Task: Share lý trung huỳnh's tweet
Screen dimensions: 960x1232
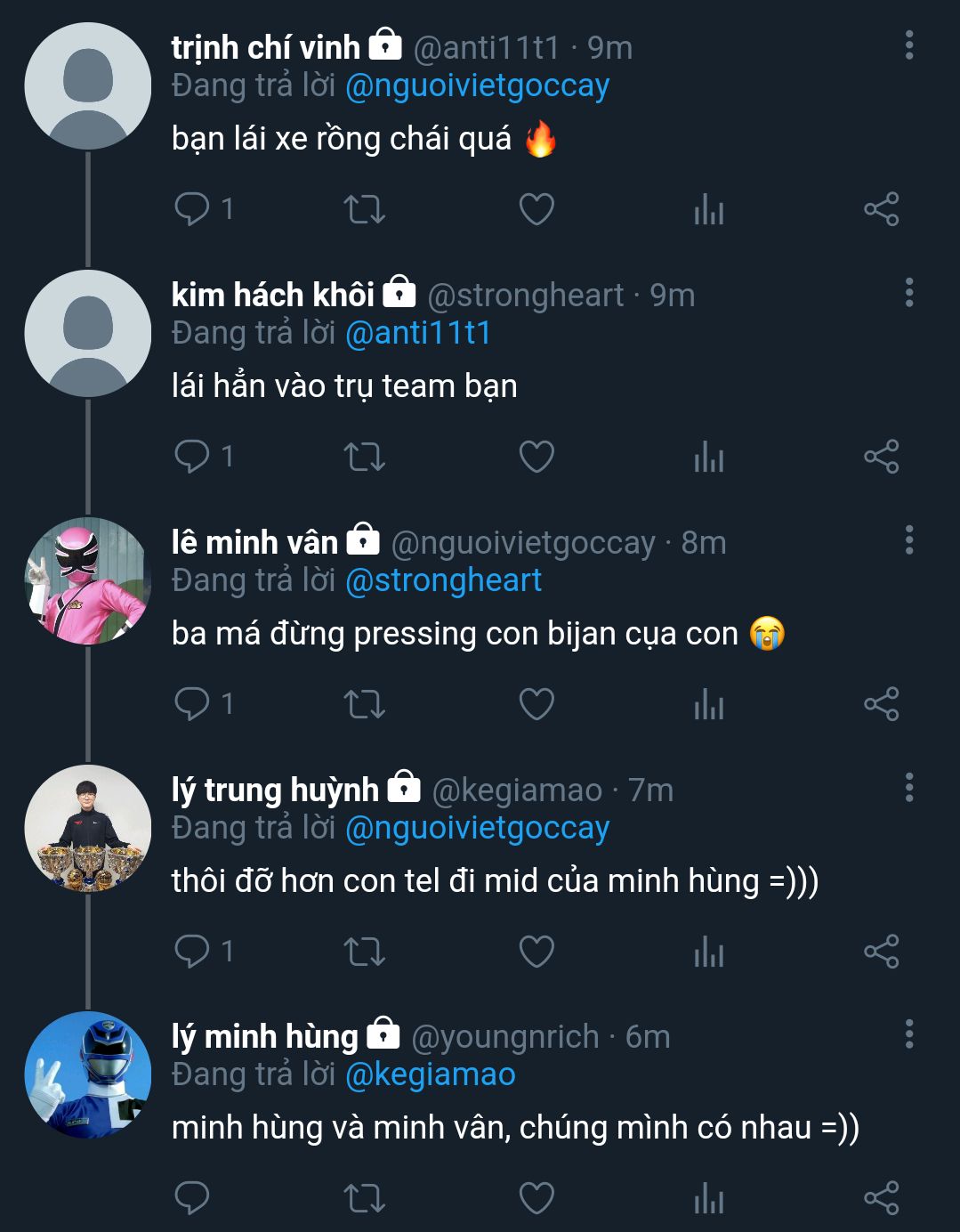Action: click(x=881, y=952)
